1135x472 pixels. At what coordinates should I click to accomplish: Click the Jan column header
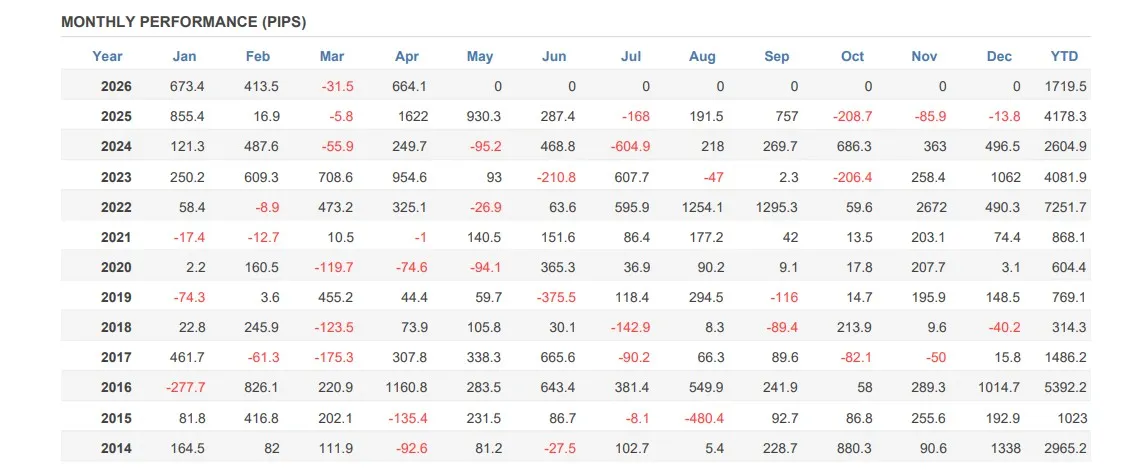(185, 56)
